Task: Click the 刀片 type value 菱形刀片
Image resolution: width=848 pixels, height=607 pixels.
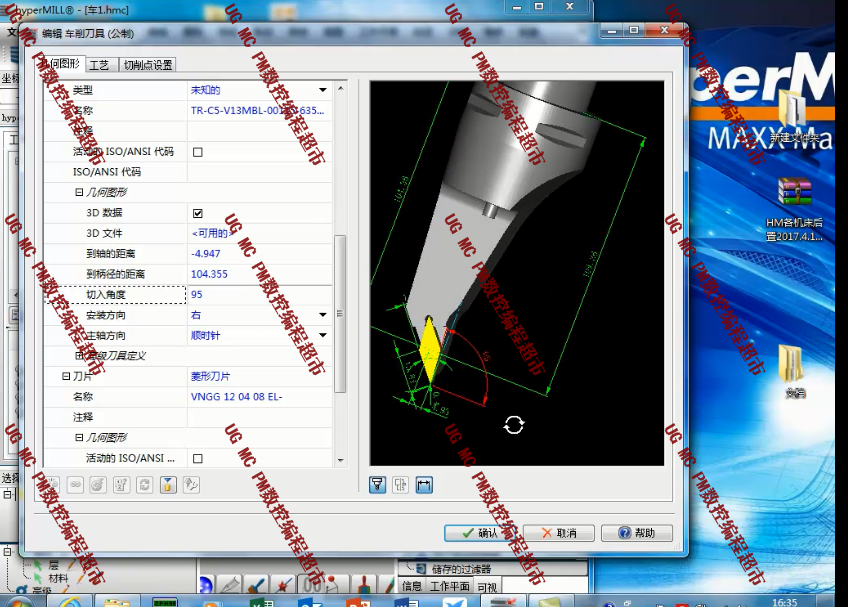Action: (260, 376)
